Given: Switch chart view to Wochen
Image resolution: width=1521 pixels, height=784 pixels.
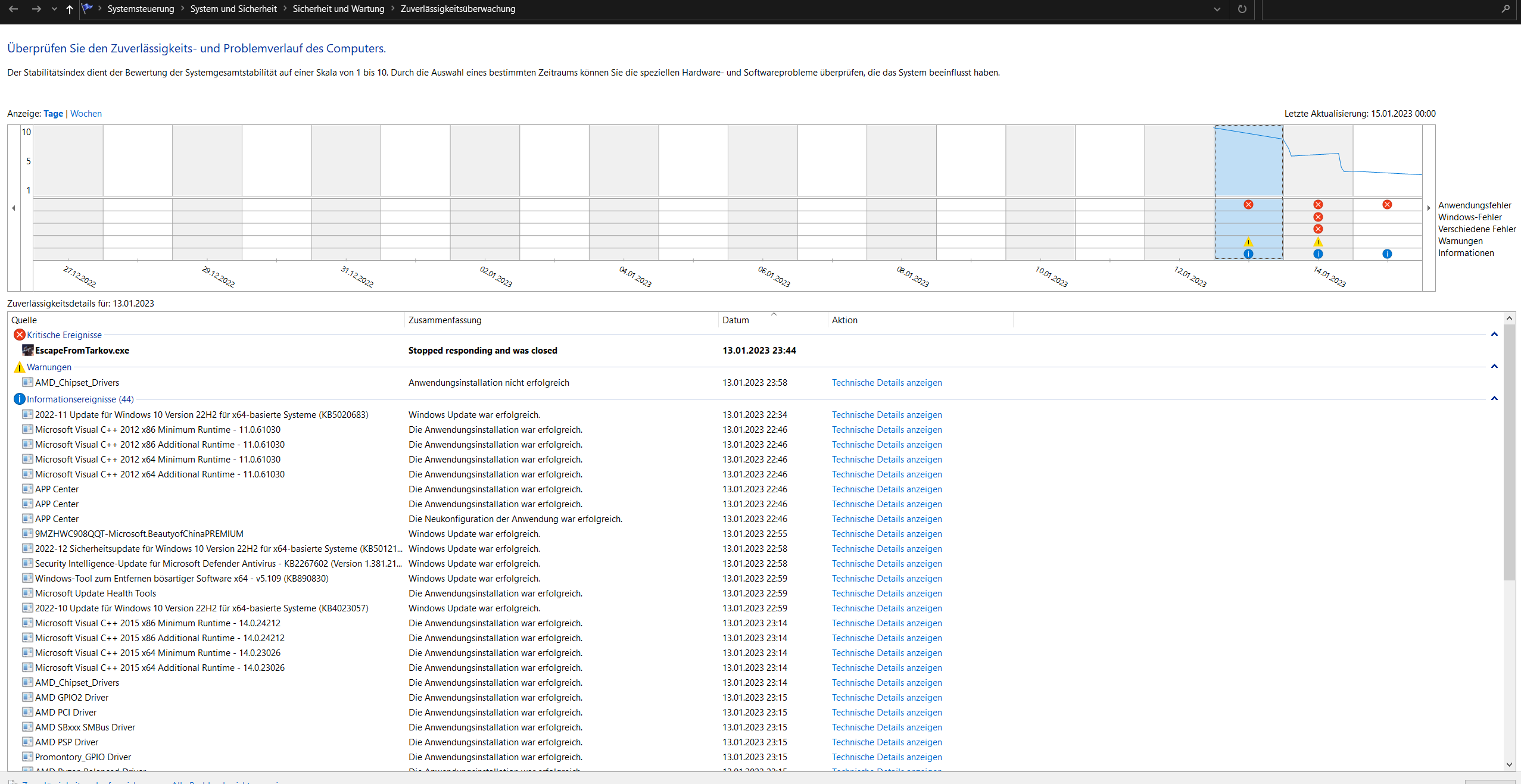Looking at the screenshot, I should [x=86, y=114].
